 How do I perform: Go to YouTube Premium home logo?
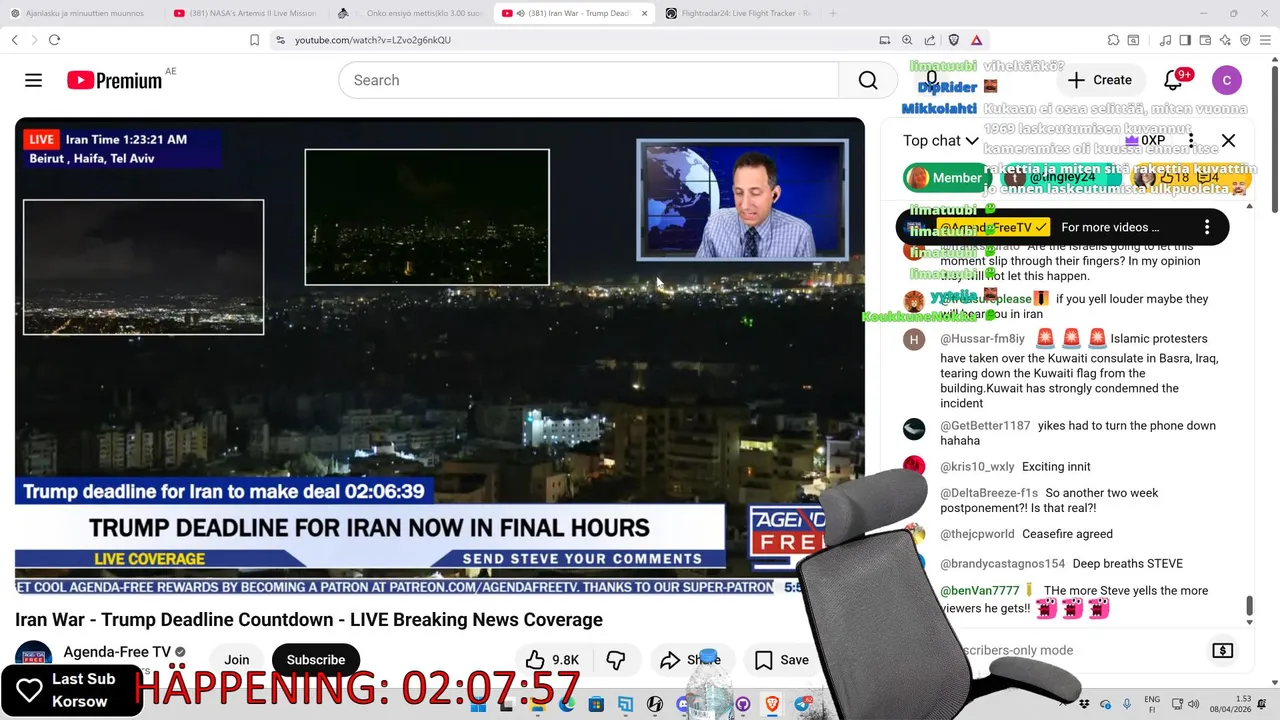click(115, 80)
